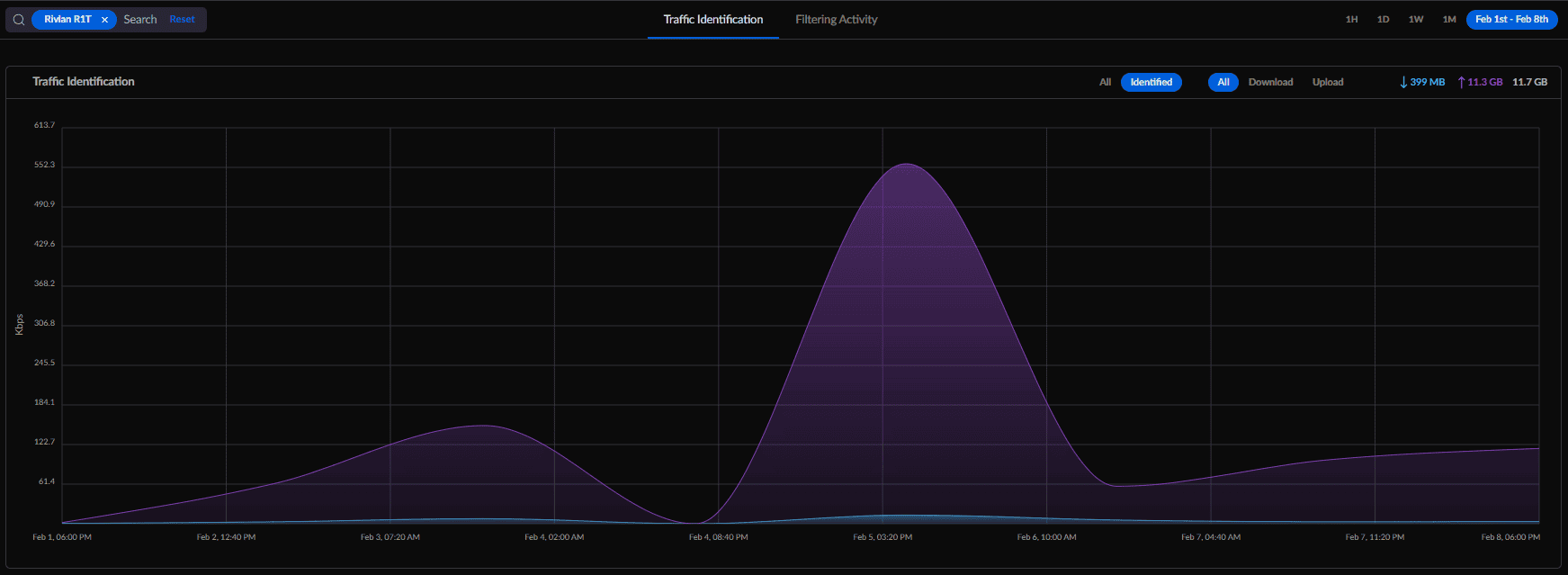This screenshot has width=1568, height=575.
Task: Open the Feb 1st - Feb 8th date picker
Action: click(x=1511, y=20)
